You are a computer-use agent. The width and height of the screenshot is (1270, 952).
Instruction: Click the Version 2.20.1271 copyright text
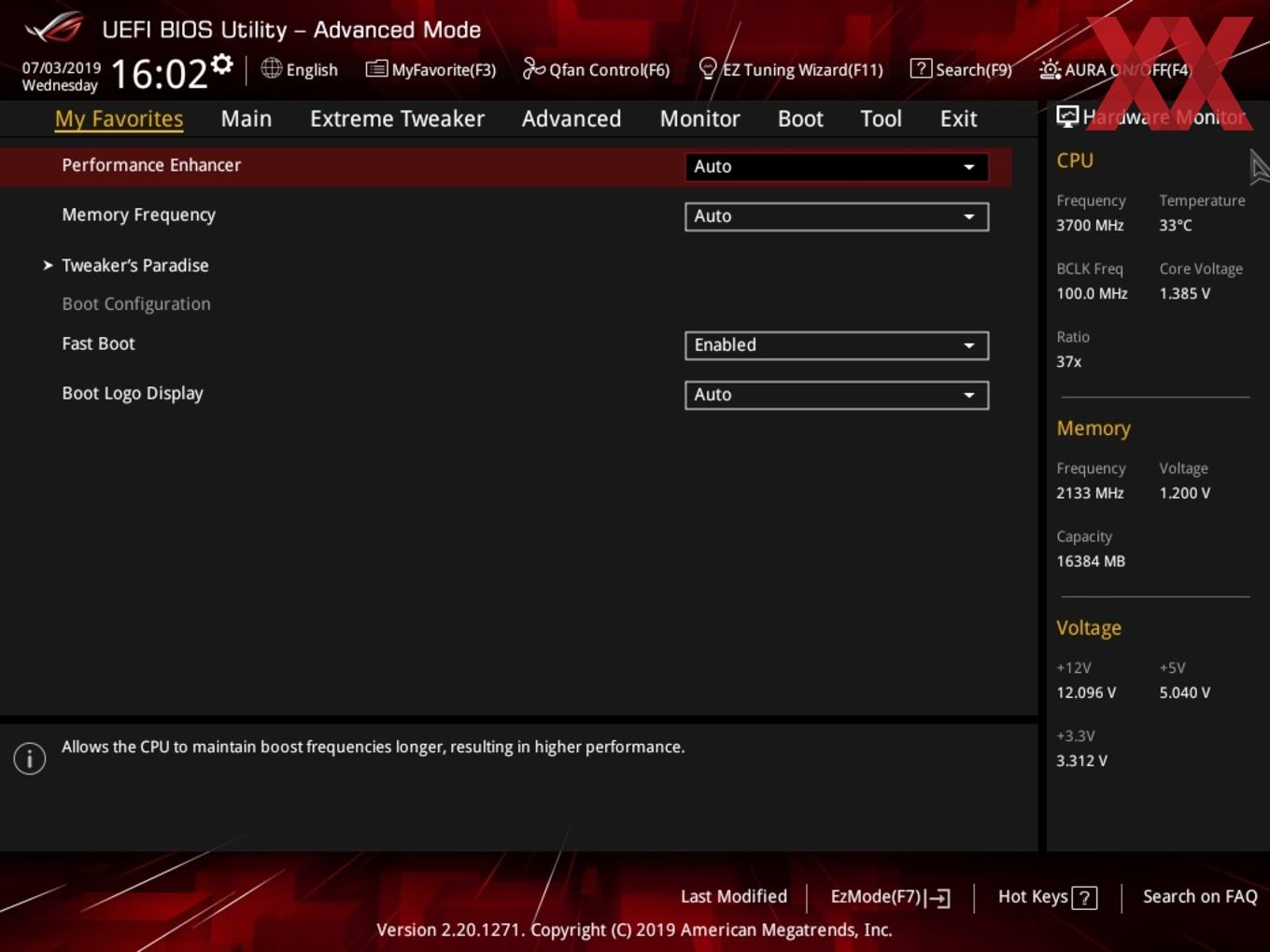[x=634, y=930]
